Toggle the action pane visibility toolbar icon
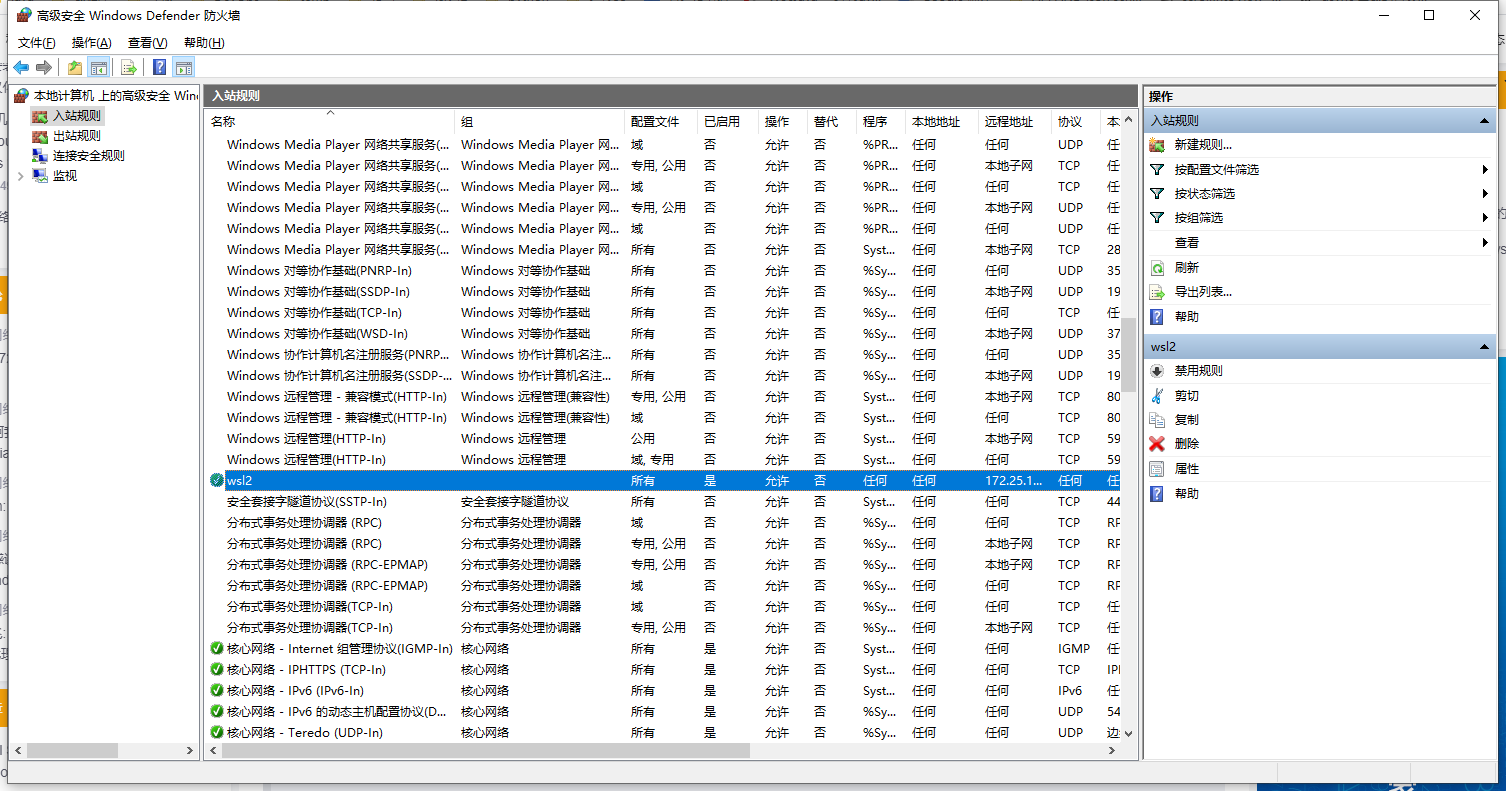This screenshot has width=1506, height=791. pyautogui.click(x=184, y=67)
